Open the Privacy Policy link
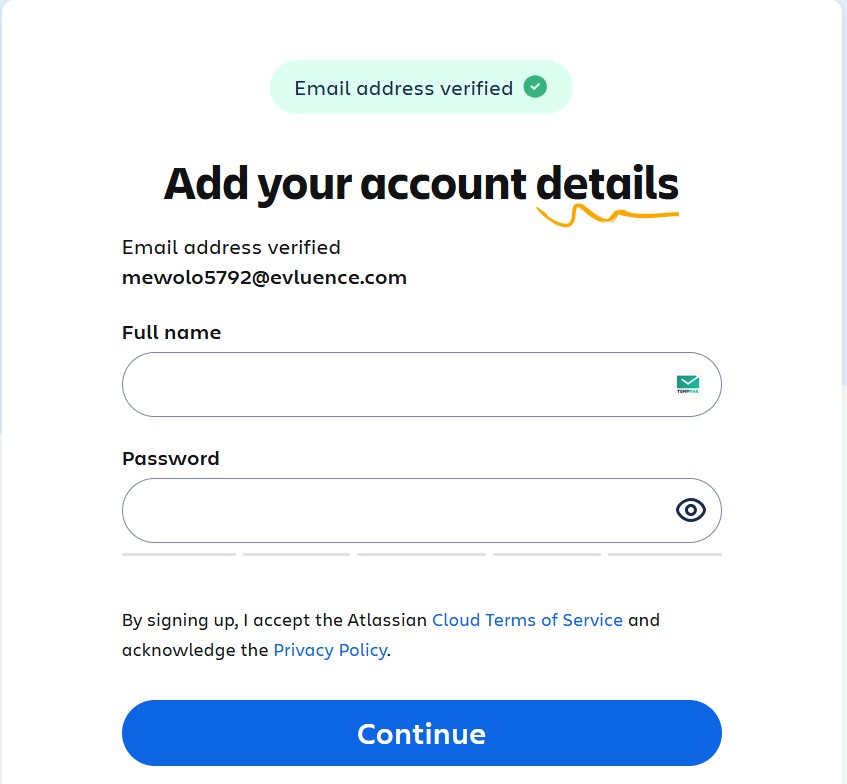This screenshot has height=784, width=847. 330,650
